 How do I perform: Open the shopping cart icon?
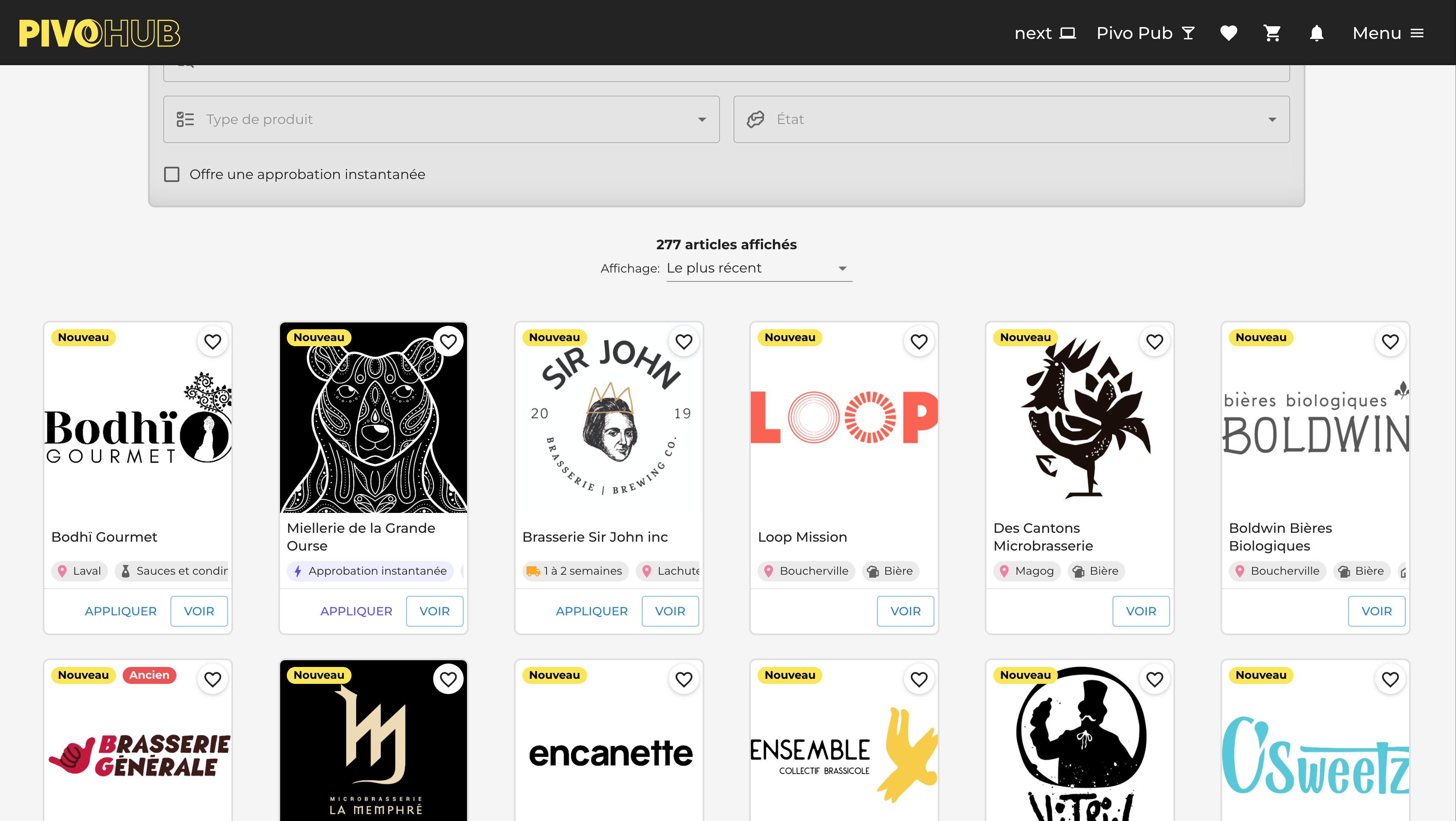click(x=1272, y=33)
